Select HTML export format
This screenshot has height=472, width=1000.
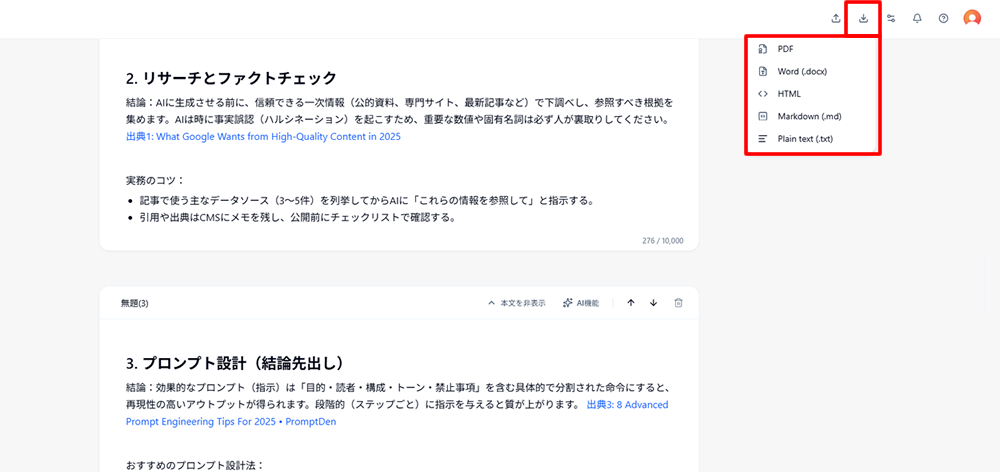pyautogui.click(x=789, y=94)
